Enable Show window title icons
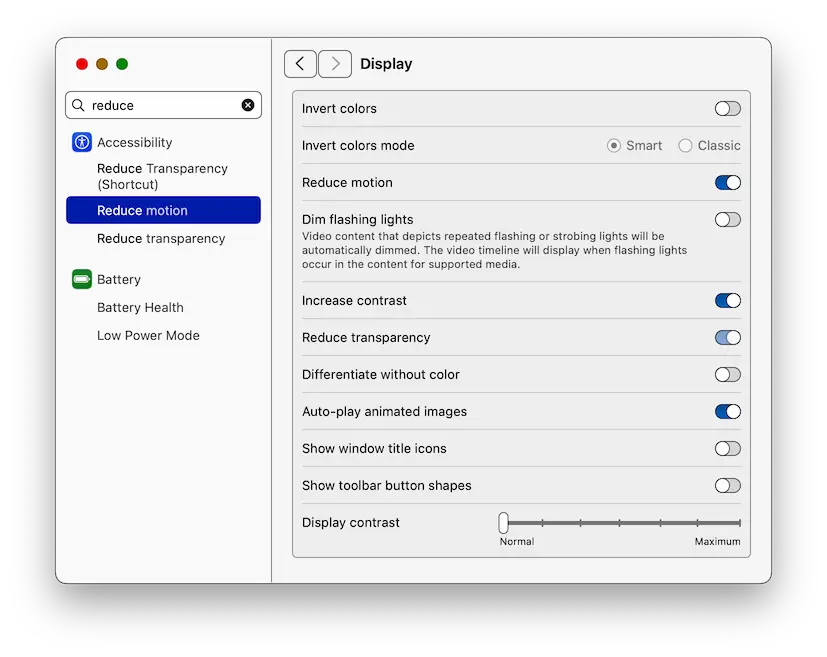The height and width of the screenshot is (657, 827). click(727, 448)
